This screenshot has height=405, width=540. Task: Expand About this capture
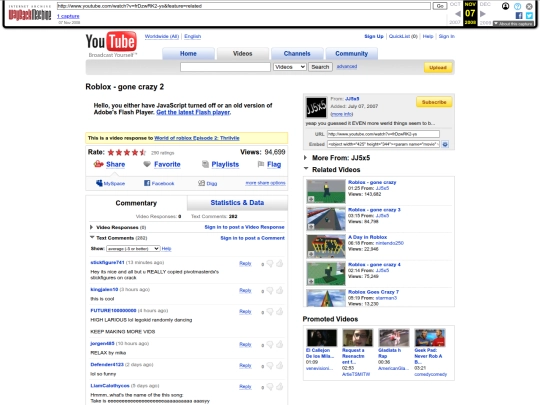pyautogui.click(x=513, y=23)
